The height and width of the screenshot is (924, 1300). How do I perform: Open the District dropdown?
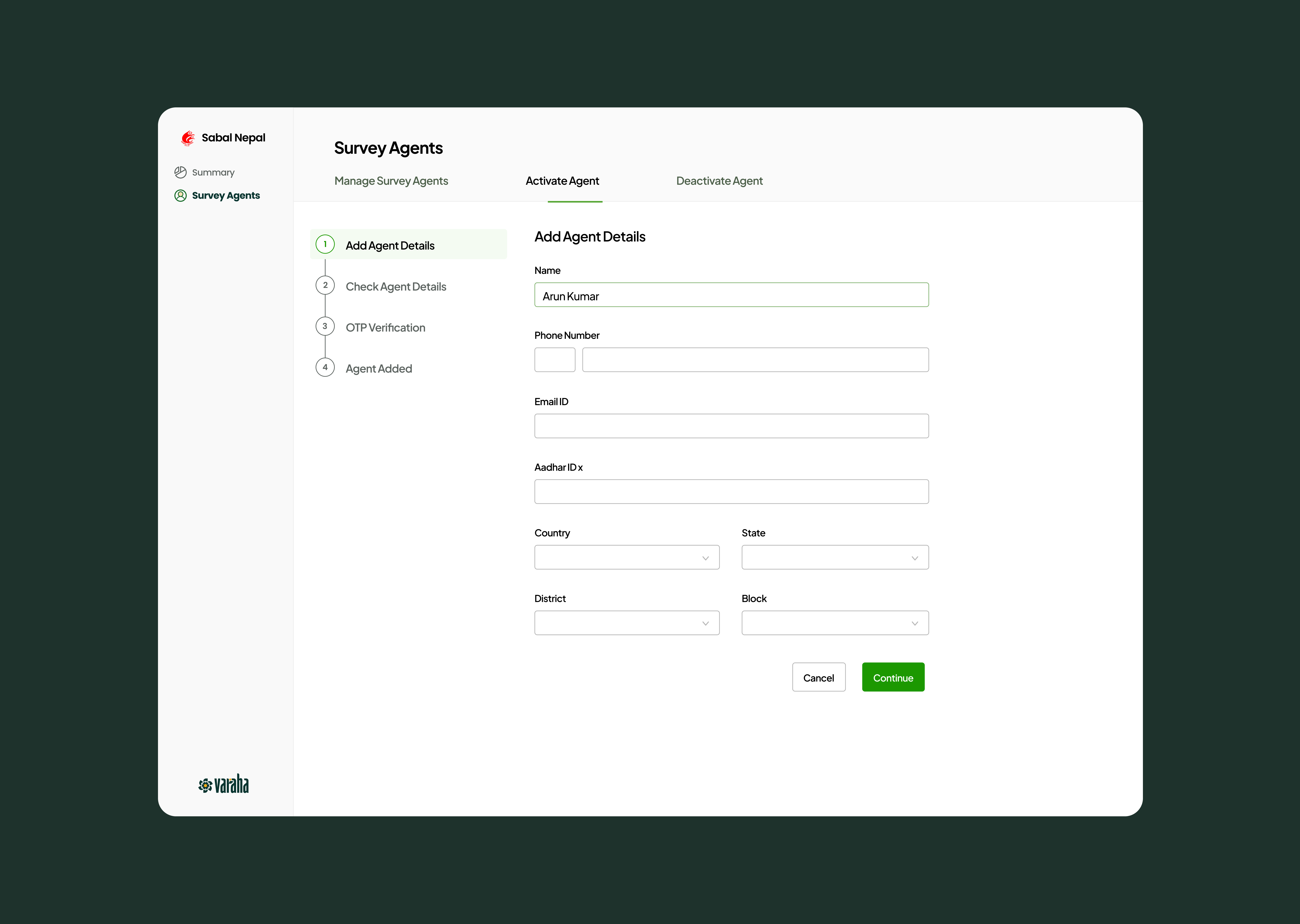point(627,623)
